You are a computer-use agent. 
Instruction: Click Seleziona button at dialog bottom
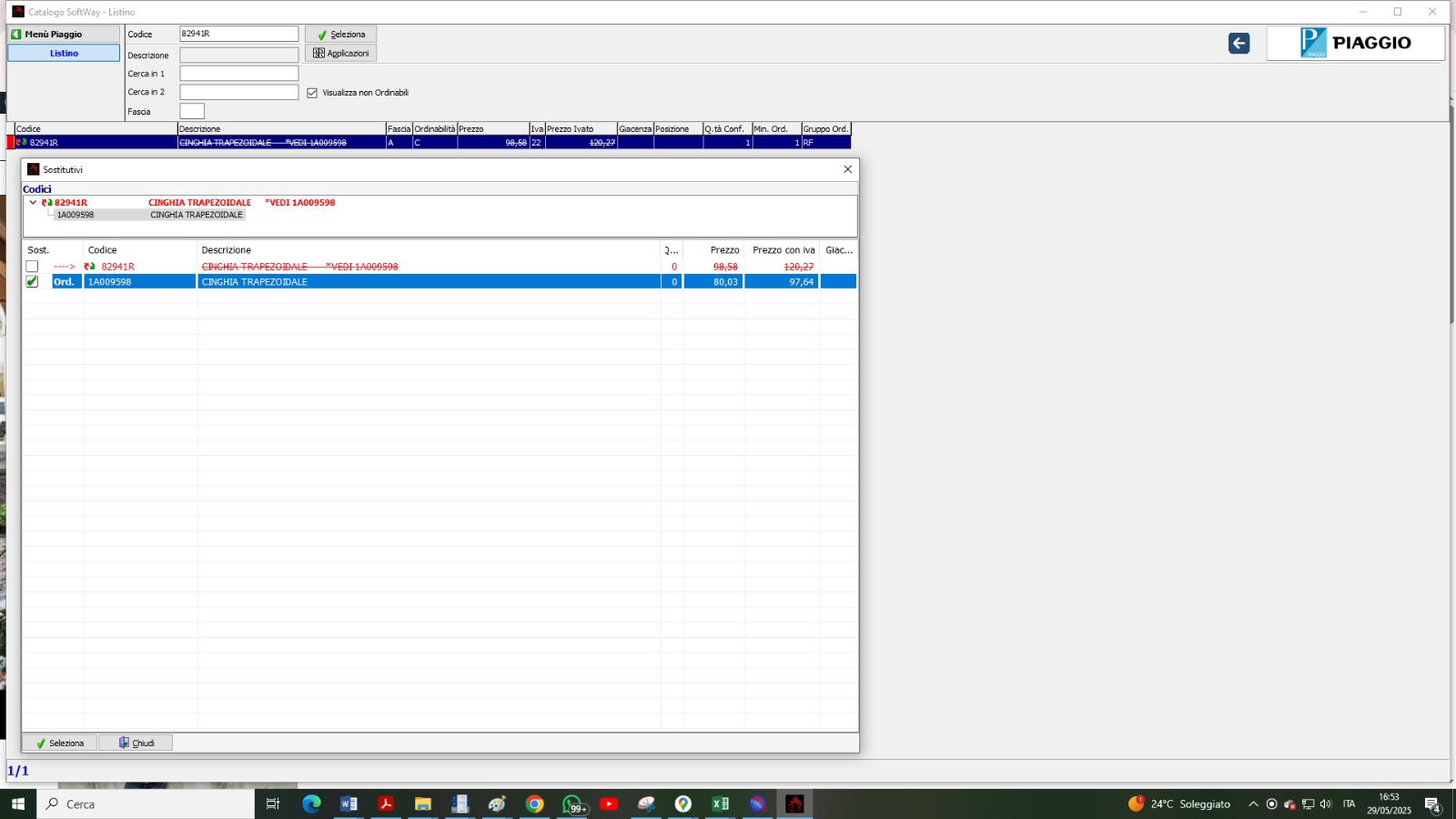[x=60, y=743]
